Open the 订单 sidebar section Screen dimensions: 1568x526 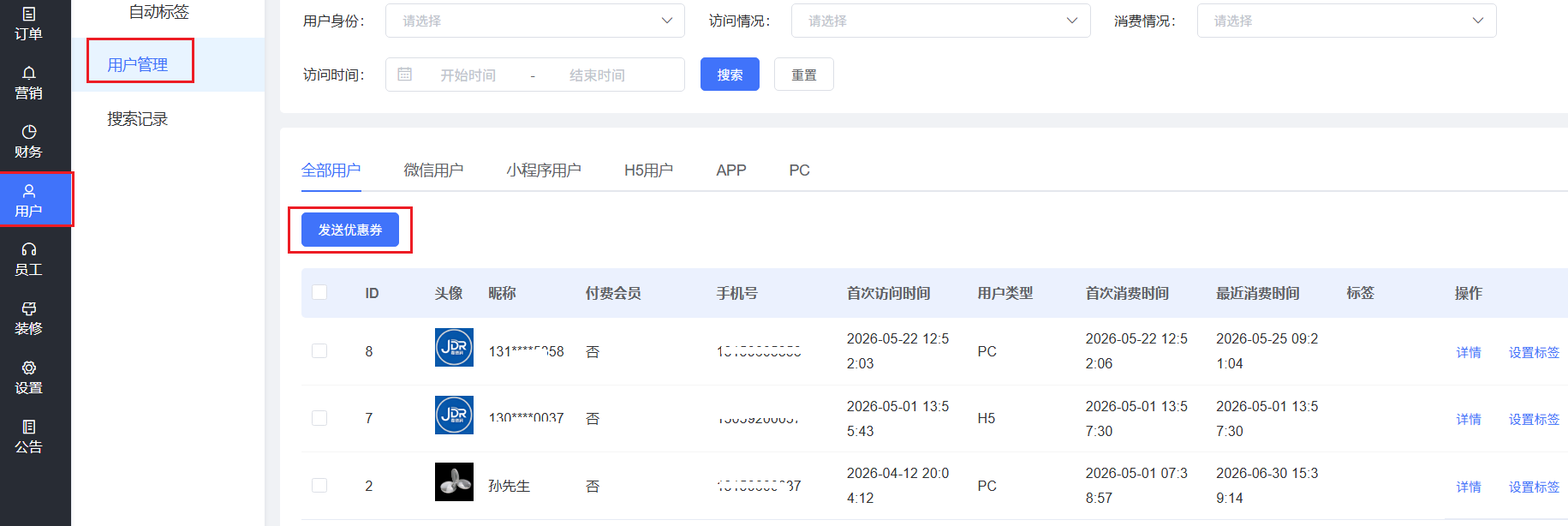pos(28,23)
